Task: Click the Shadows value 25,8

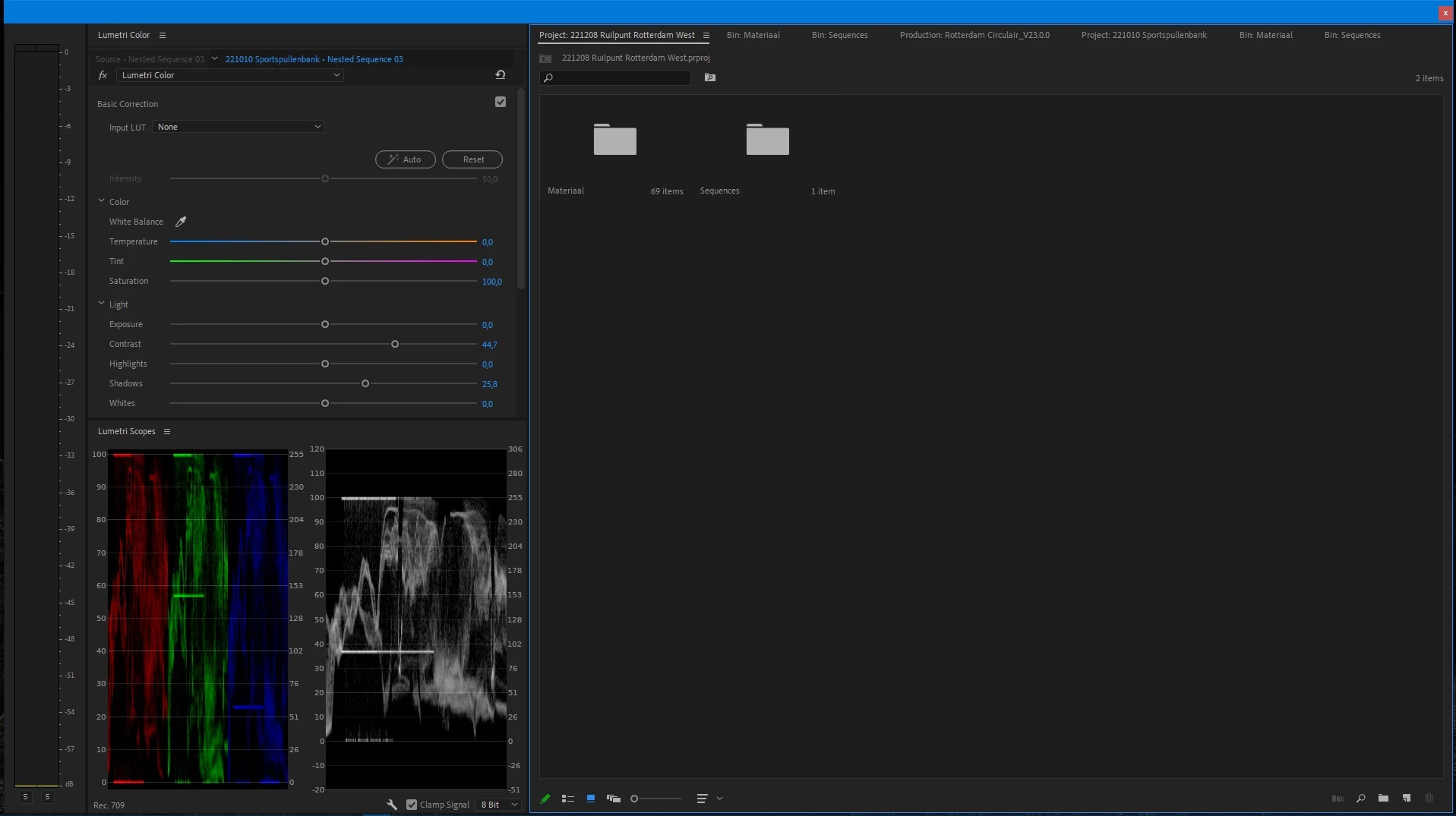Action: (x=490, y=384)
